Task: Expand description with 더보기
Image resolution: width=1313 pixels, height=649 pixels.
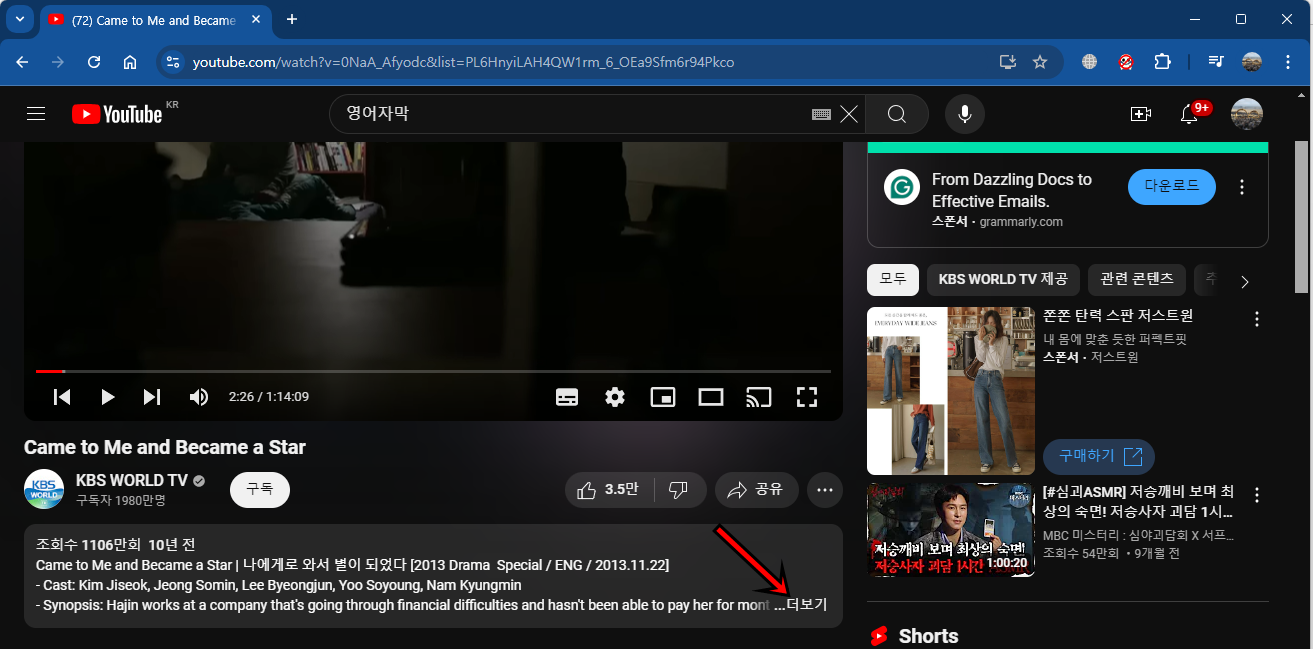Action: coord(806,605)
